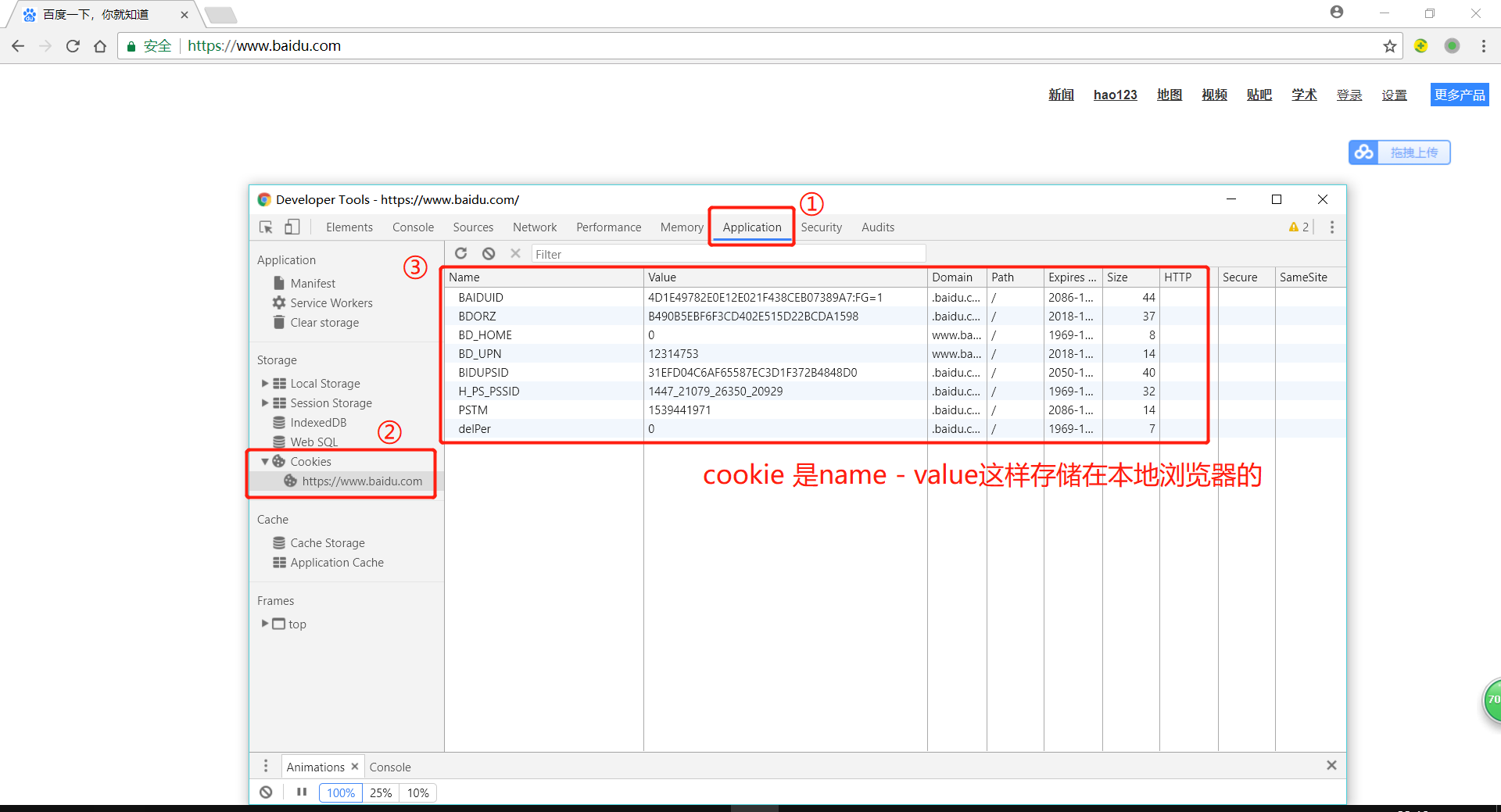Screen dimensions: 1501x812
Task: Focus the cookie Filter field
Action: [x=728, y=254]
